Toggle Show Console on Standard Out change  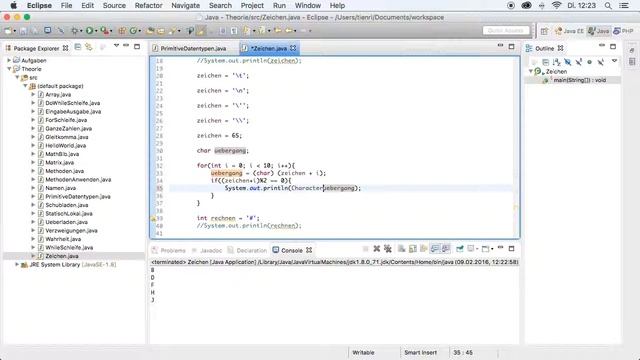coord(435,249)
